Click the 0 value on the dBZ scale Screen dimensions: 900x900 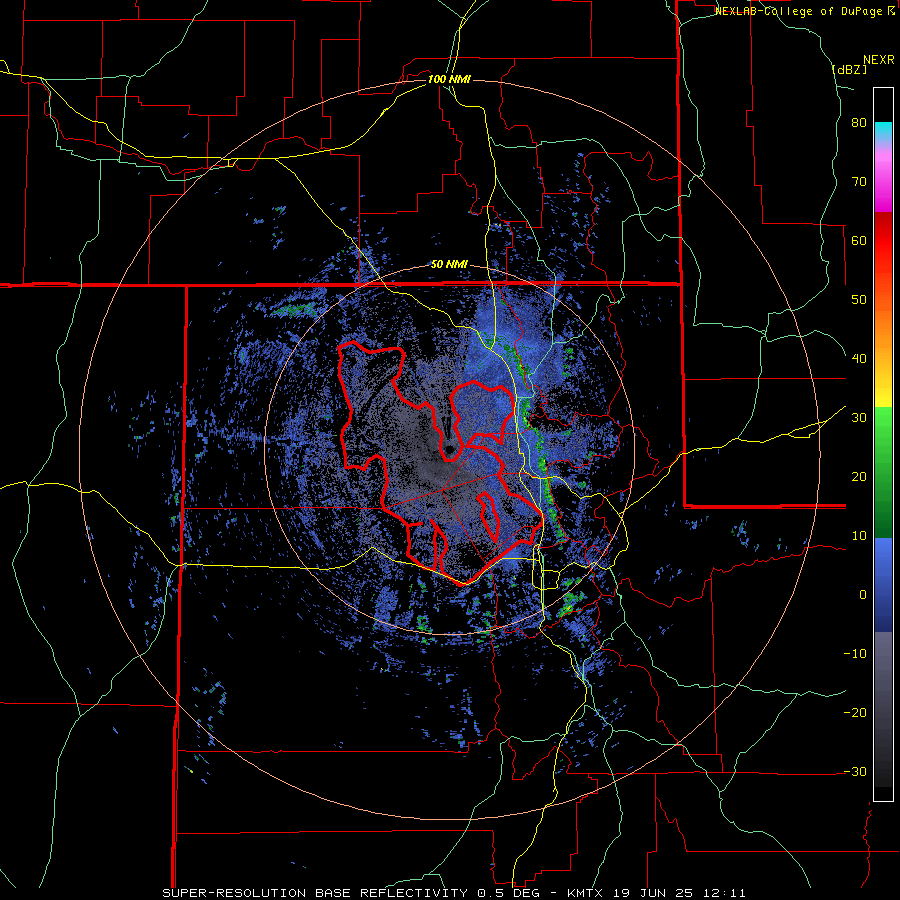click(x=863, y=595)
